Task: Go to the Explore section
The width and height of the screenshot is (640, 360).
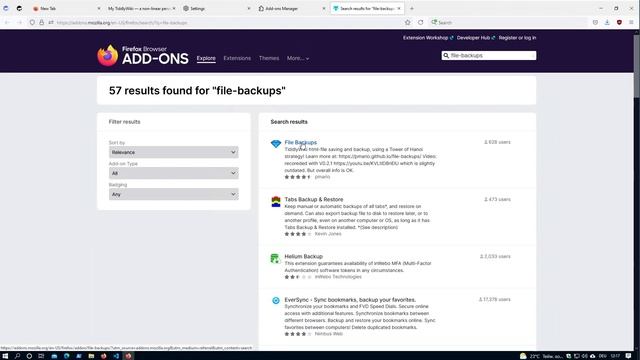Action: pos(206,58)
